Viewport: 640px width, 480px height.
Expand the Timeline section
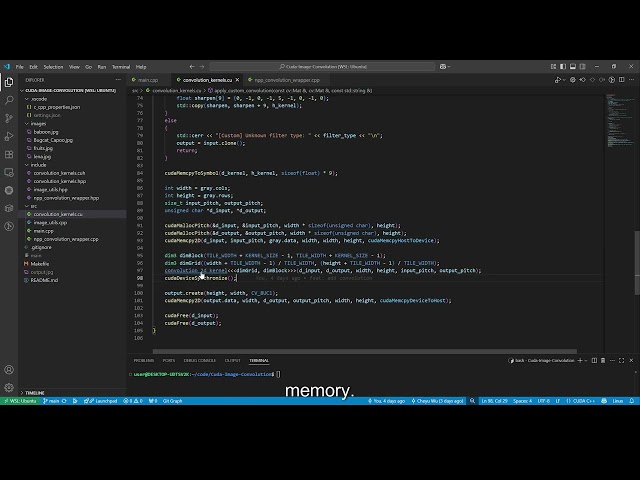[35, 392]
